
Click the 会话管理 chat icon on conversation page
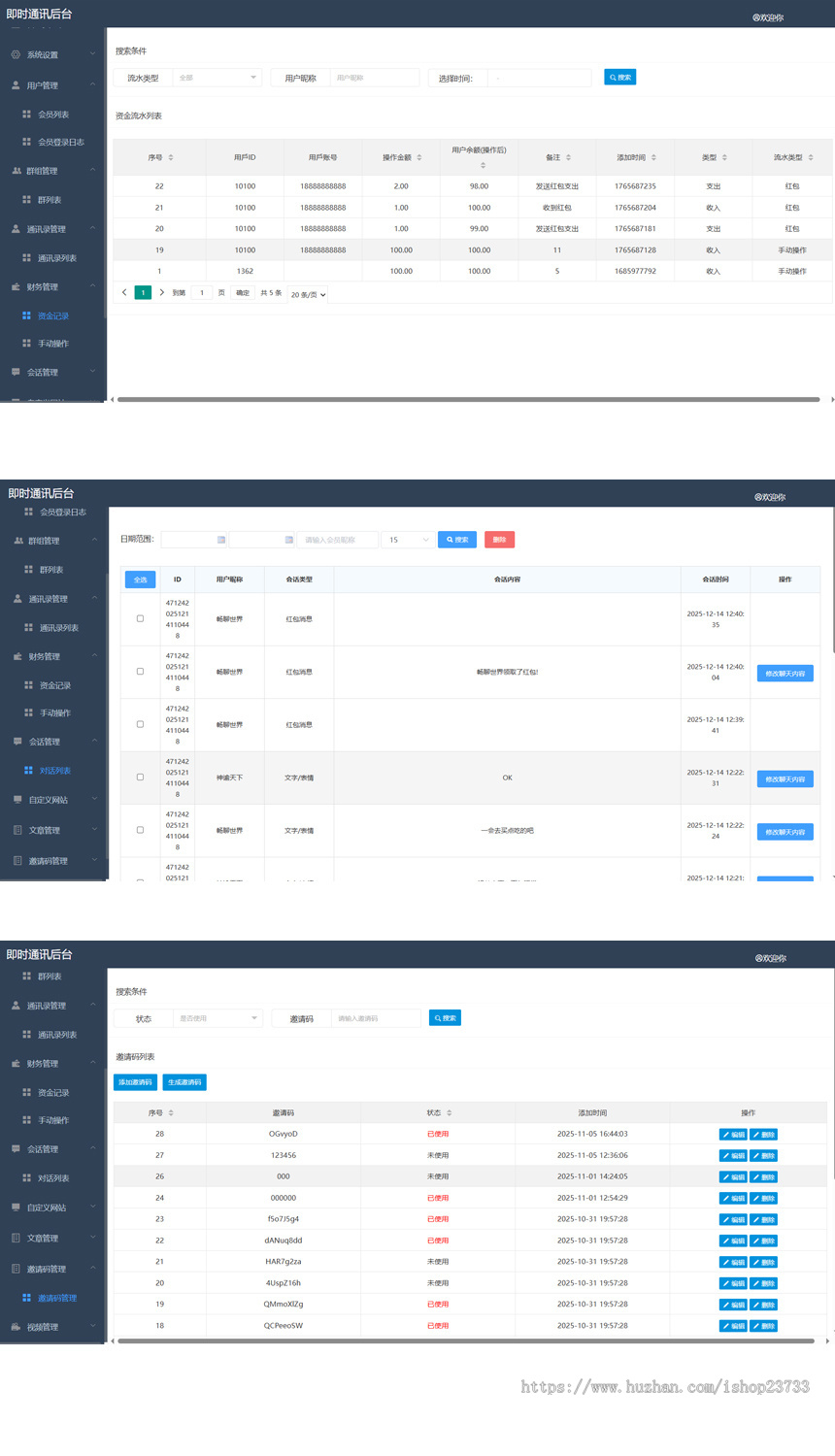point(17,742)
